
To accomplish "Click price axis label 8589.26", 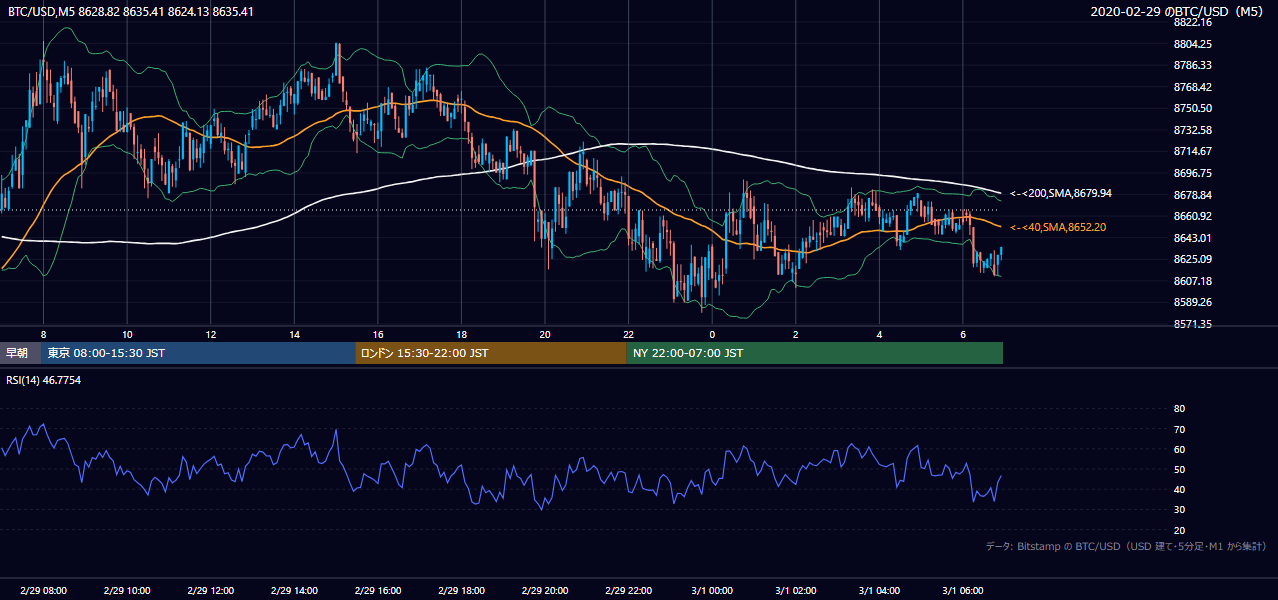I will [1193, 302].
